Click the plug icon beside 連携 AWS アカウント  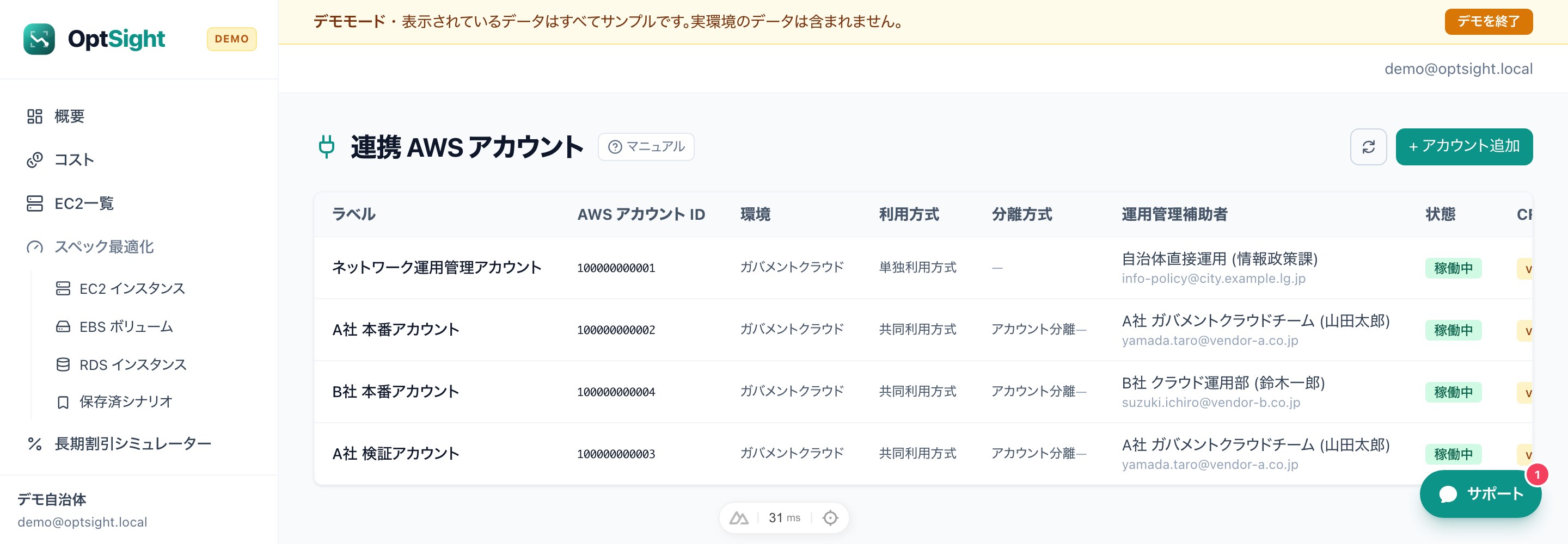click(x=327, y=147)
